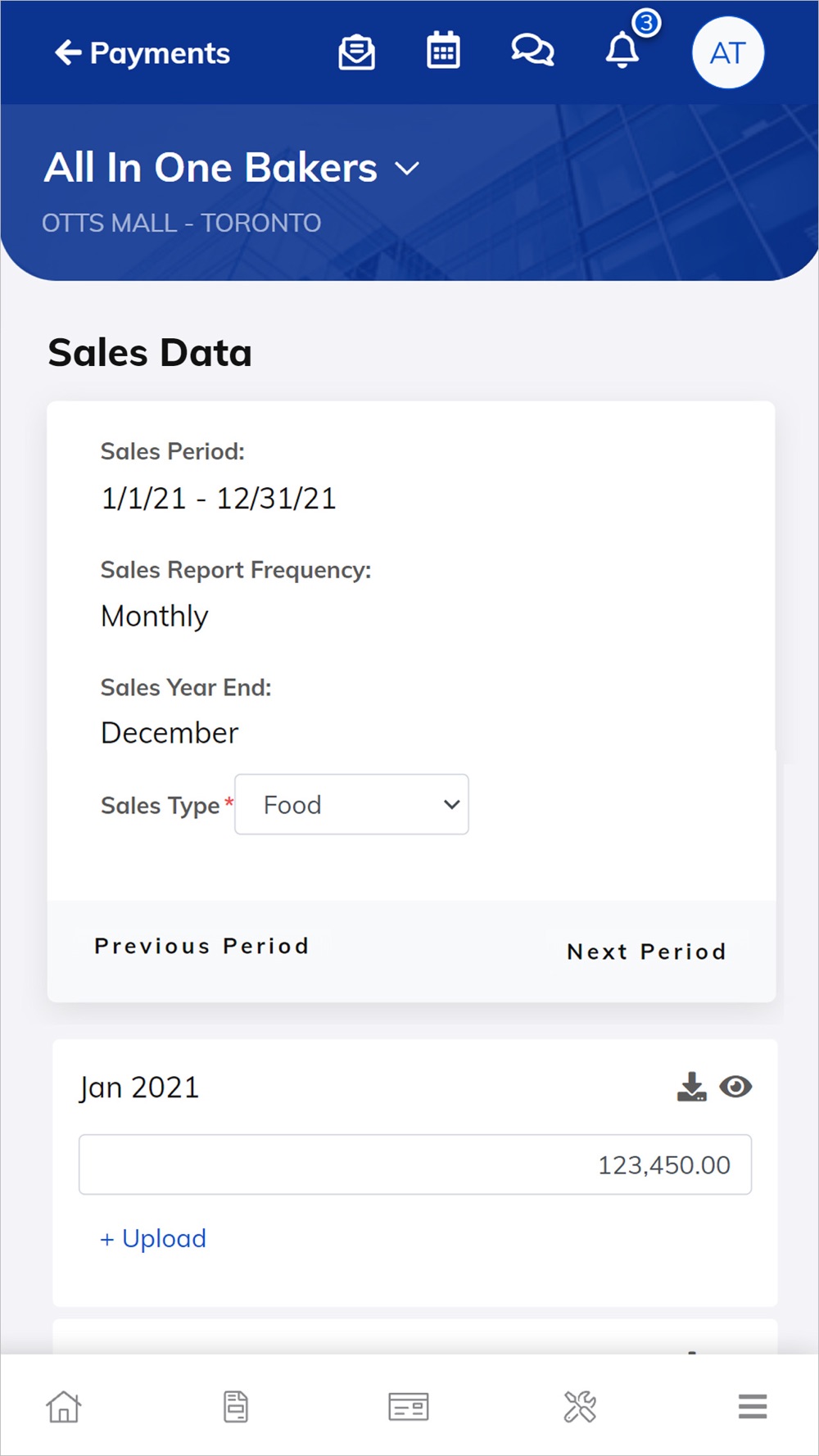Viewport: 819px width, 1456px height.
Task: Open the maintenance tools tab
Action: (x=580, y=1407)
